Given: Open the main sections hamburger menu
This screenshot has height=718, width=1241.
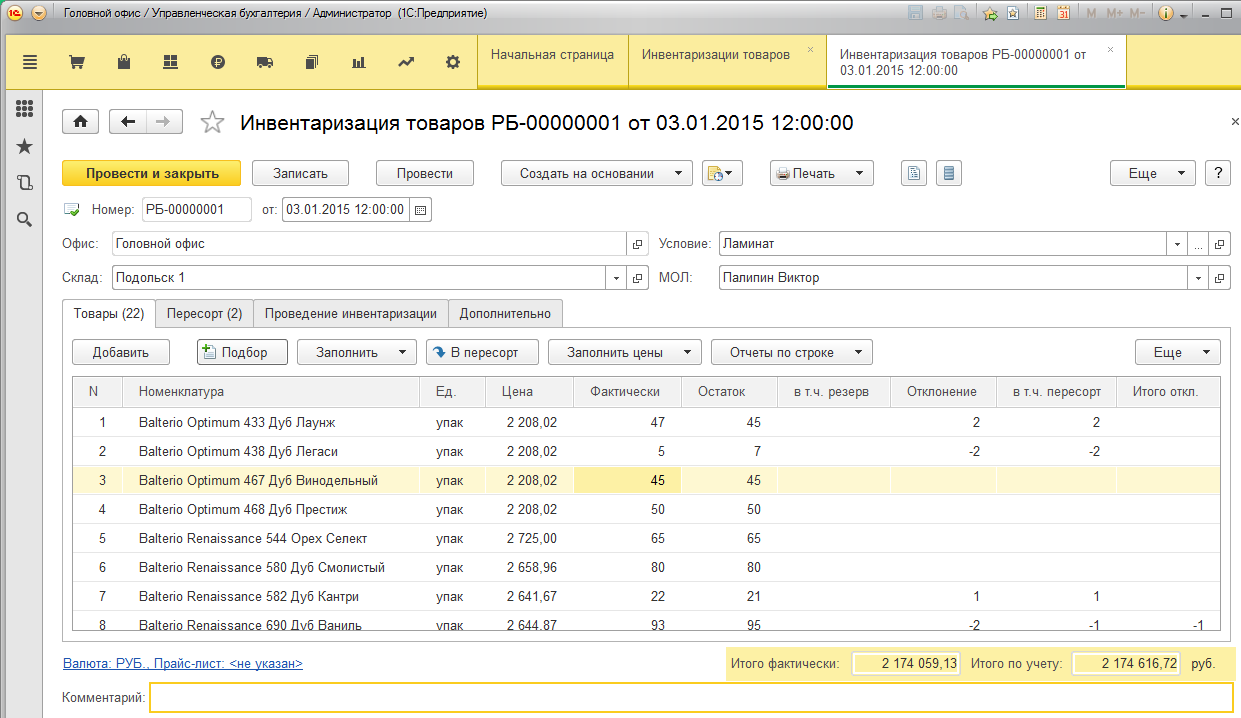Looking at the screenshot, I should [x=29, y=62].
